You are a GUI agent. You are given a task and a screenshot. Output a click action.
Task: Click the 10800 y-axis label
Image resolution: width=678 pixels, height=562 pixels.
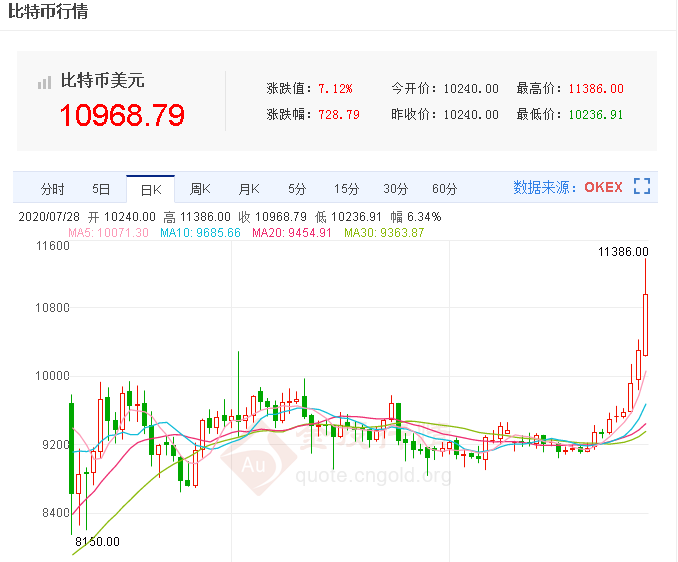click(52, 308)
